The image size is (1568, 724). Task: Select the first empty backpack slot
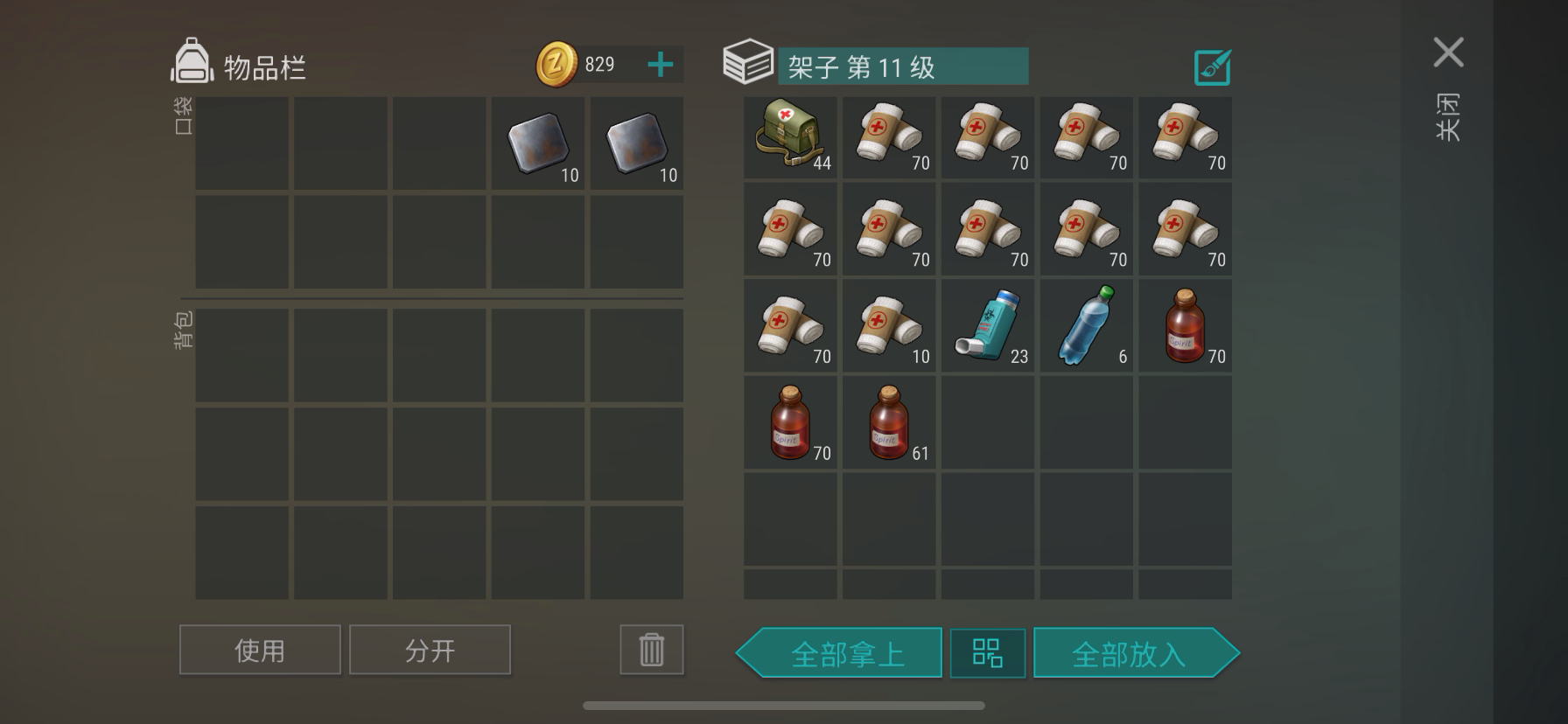tap(241, 355)
